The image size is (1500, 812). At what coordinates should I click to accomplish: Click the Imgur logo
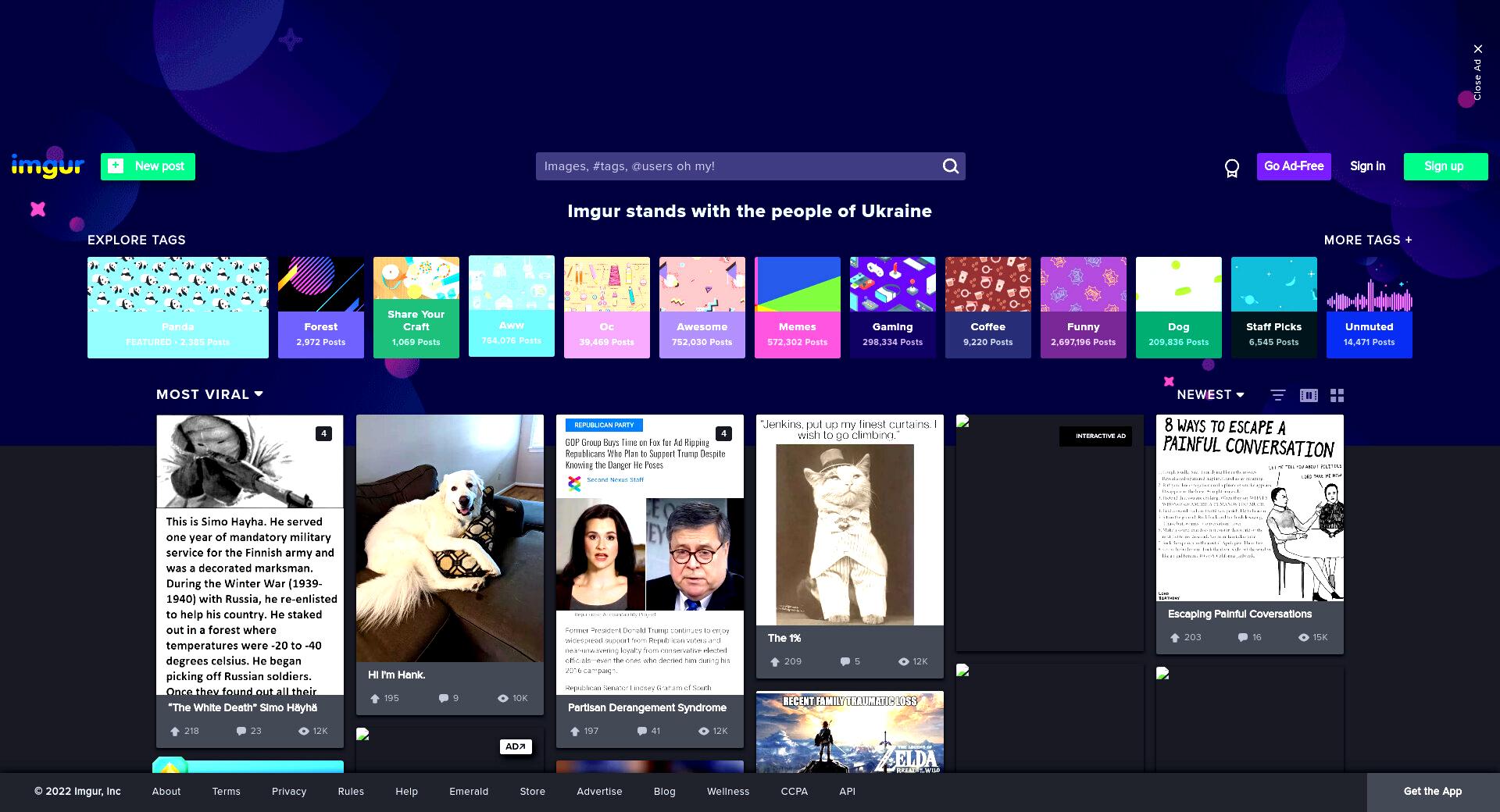[48, 166]
